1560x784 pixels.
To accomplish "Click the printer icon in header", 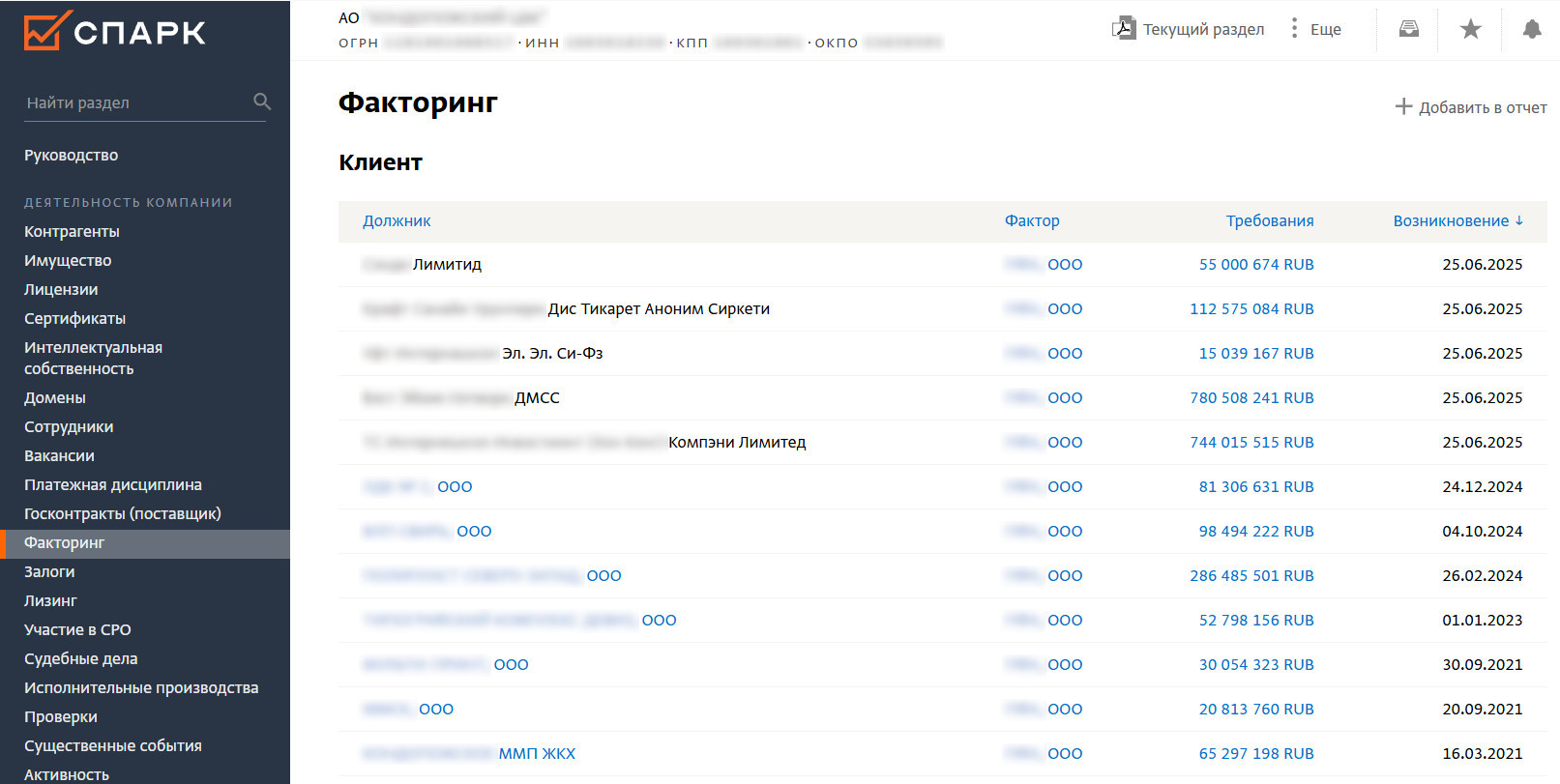I will tap(1409, 29).
